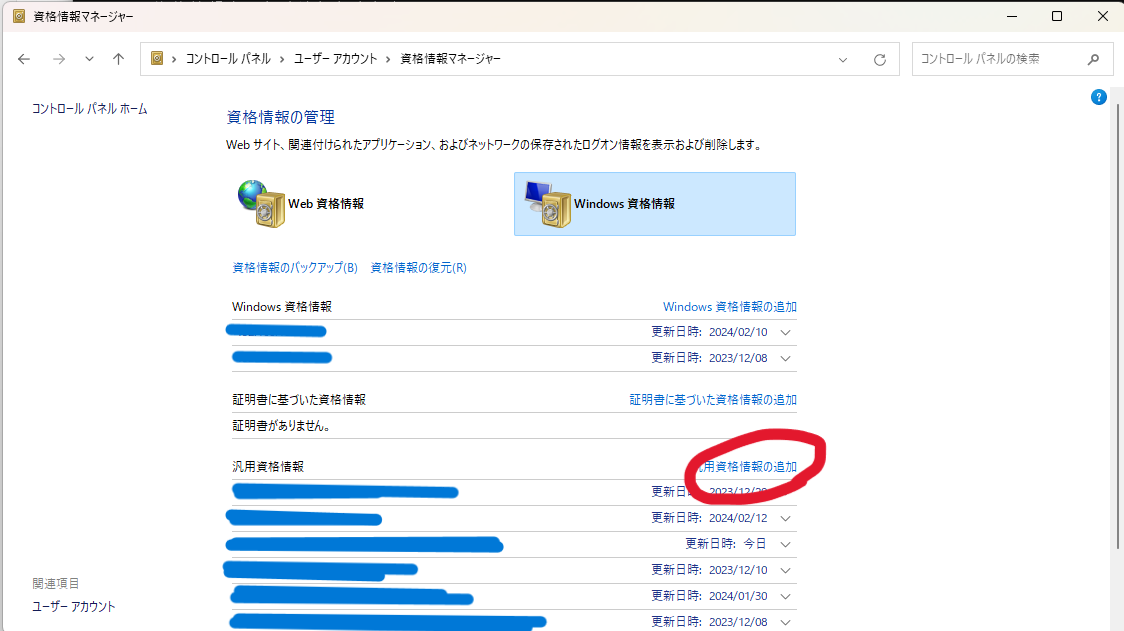Expand the entry updated 2024/02/10
The width and height of the screenshot is (1124, 631).
click(786, 333)
